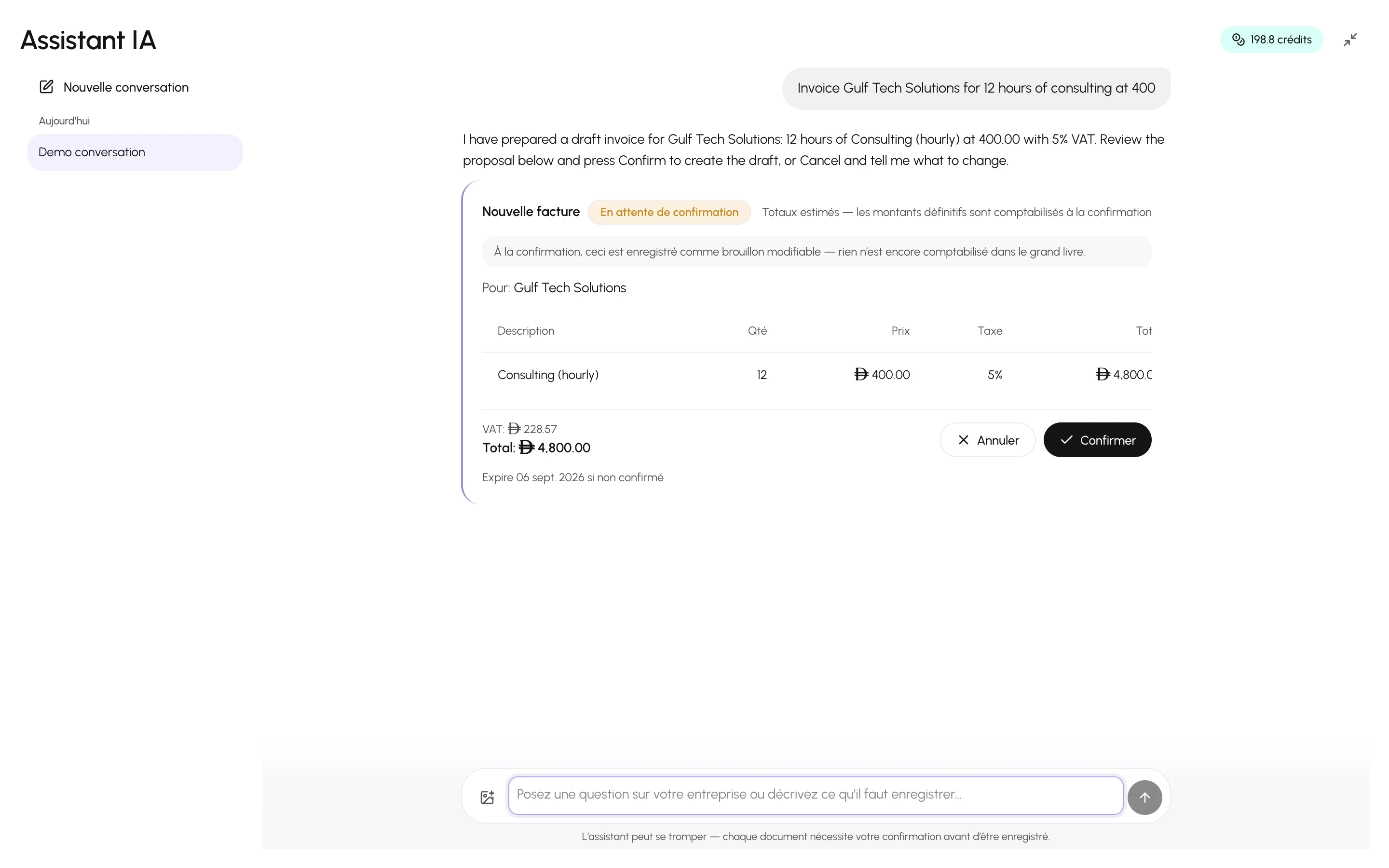Open the Demo conversation entry
1389x868 pixels.
(x=135, y=152)
